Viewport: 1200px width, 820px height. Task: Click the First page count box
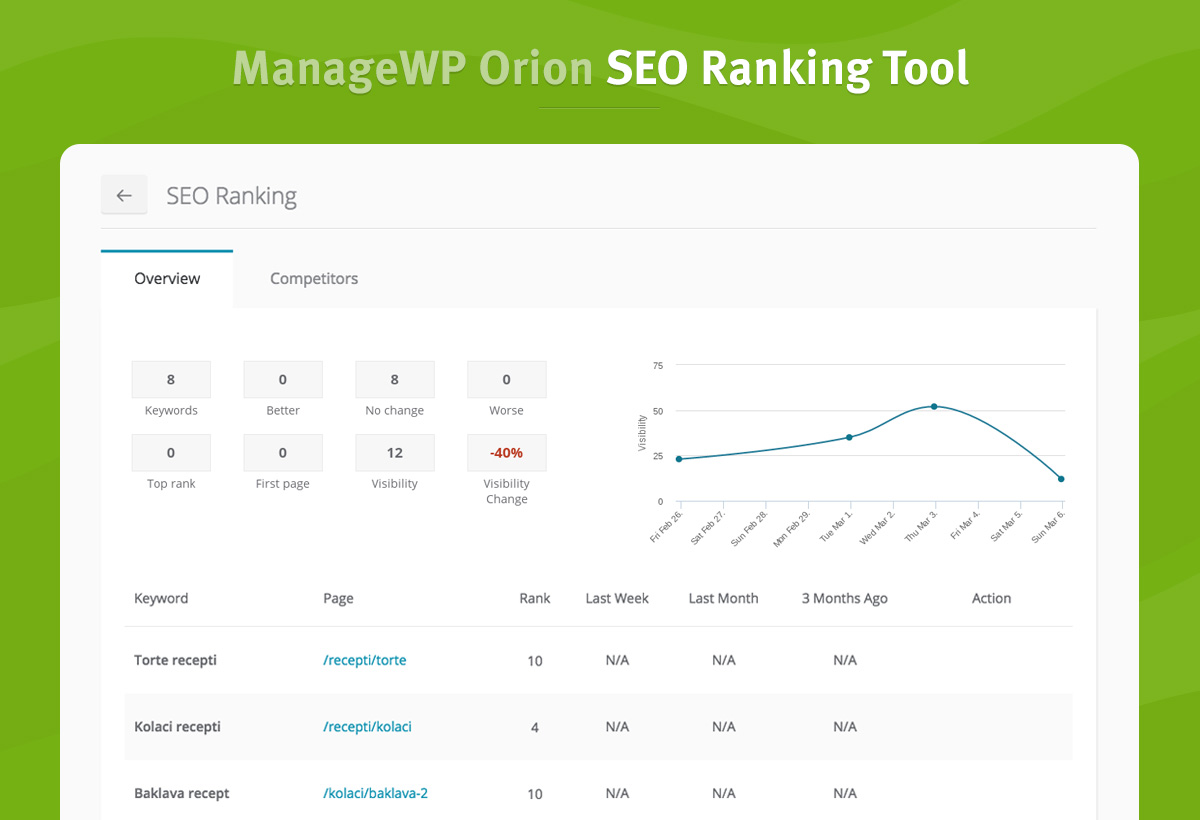point(283,453)
